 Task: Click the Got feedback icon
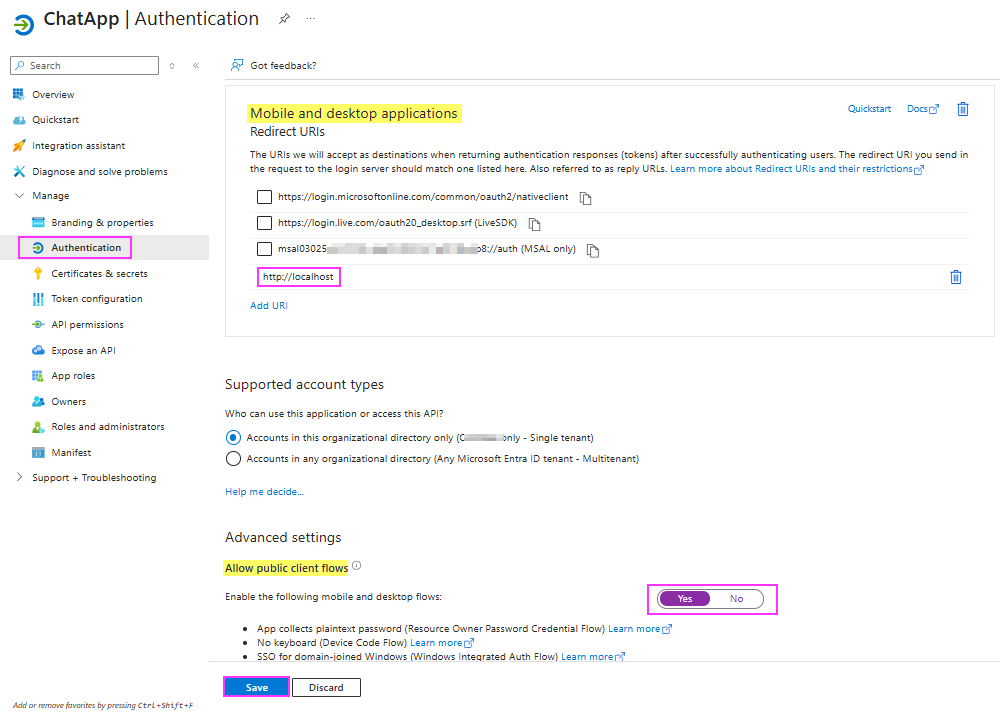pos(235,65)
